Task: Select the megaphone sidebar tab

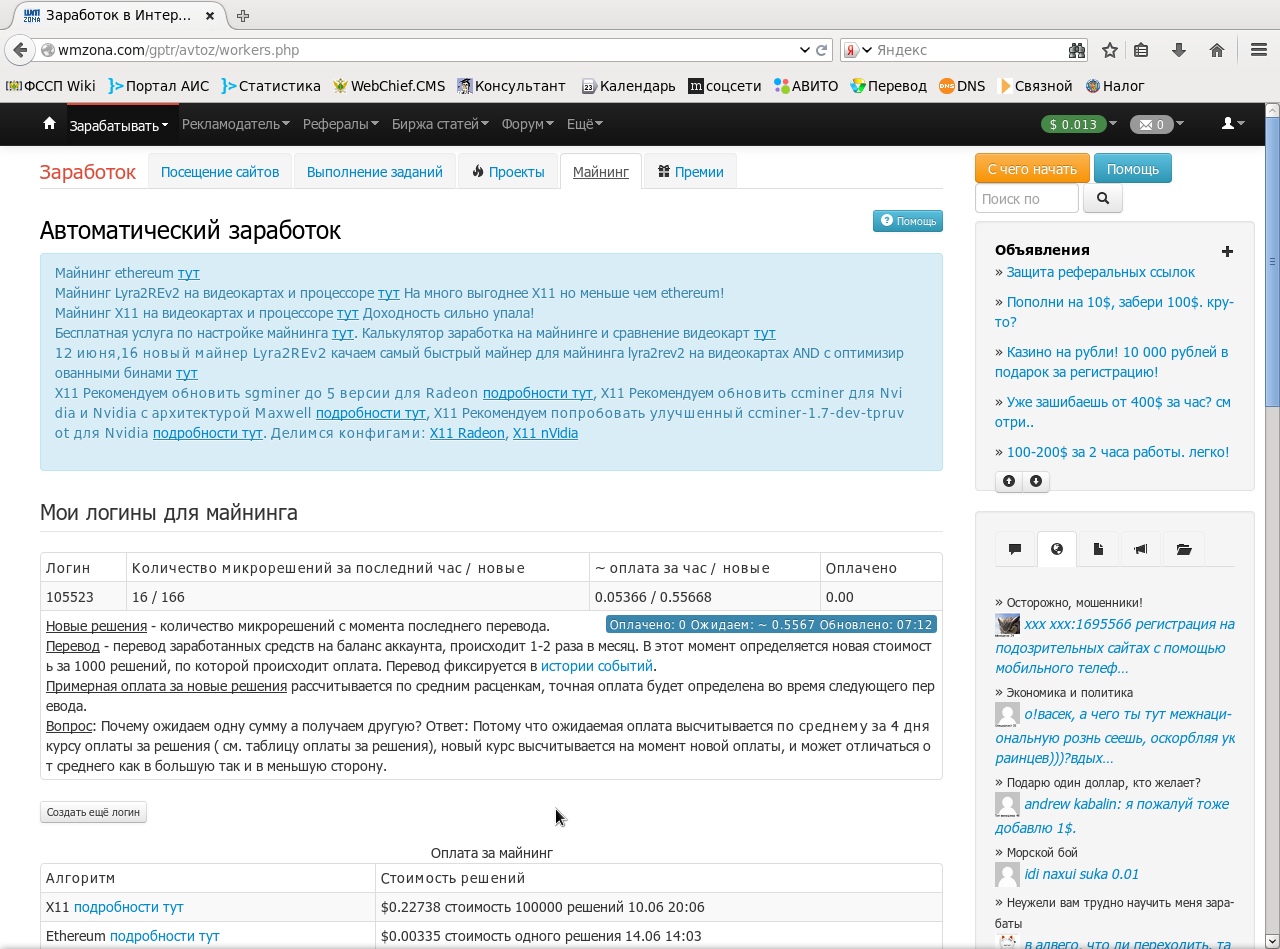Action: click(x=1140, y=549)
